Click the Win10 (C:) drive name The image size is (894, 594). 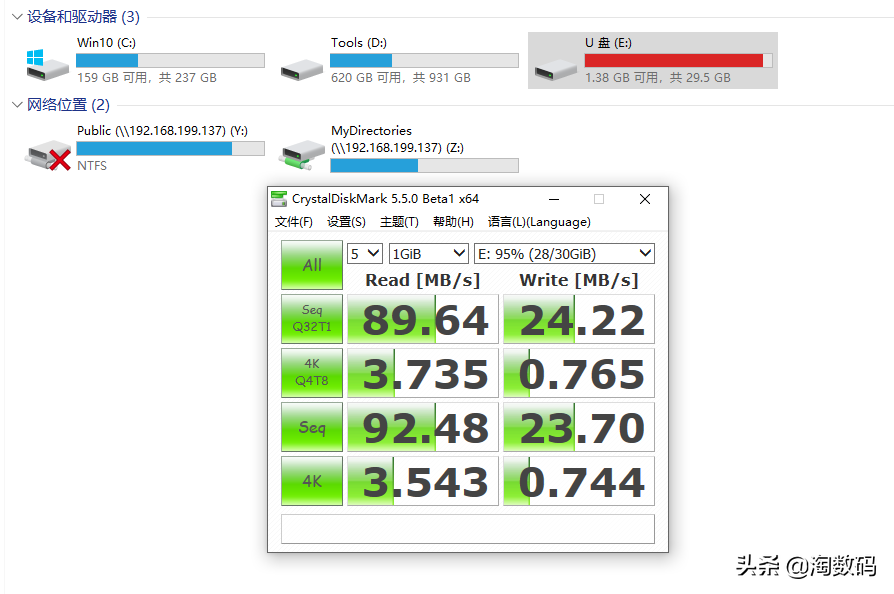tap(106, 43)
